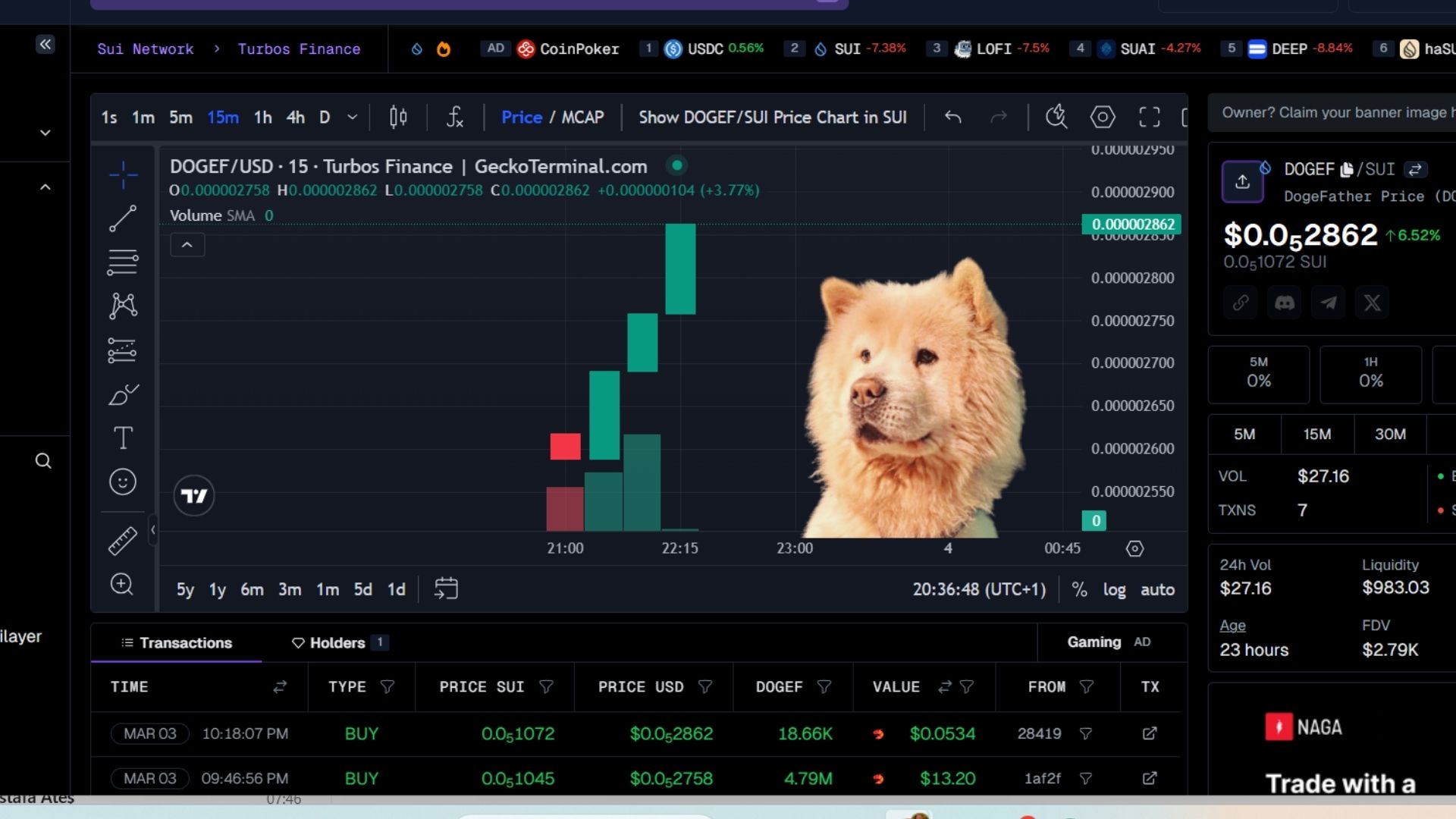The height and width of the screenshot is (819, 1456).
Task: Open the candlestick chart style selector
Action: point(398,117)
